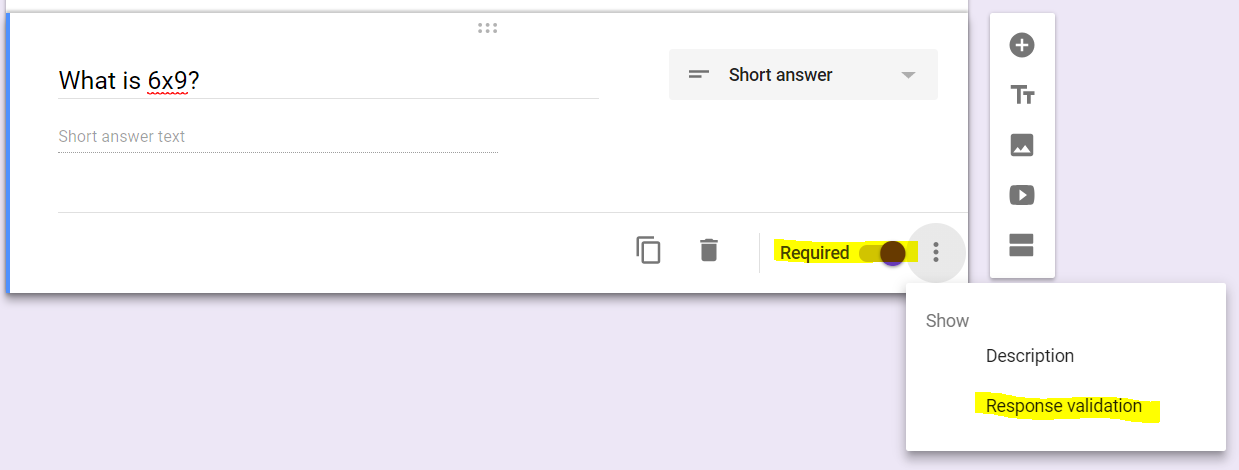The width and height of the screenshot is (1239, 470).
Task: Add a new question with plus icon
Action: (1021, 45)
